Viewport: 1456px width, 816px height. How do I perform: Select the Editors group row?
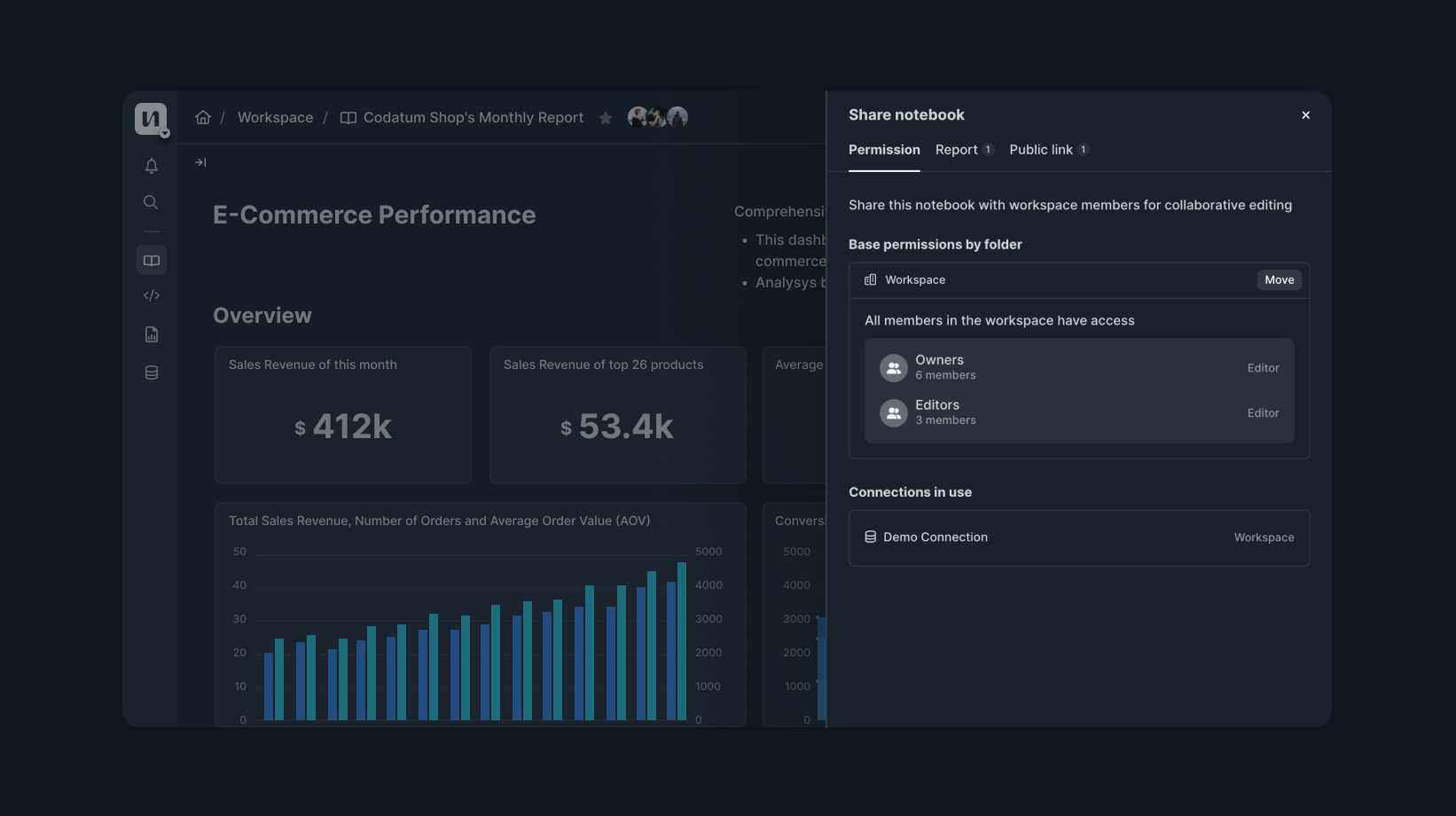click(1079, 412)
